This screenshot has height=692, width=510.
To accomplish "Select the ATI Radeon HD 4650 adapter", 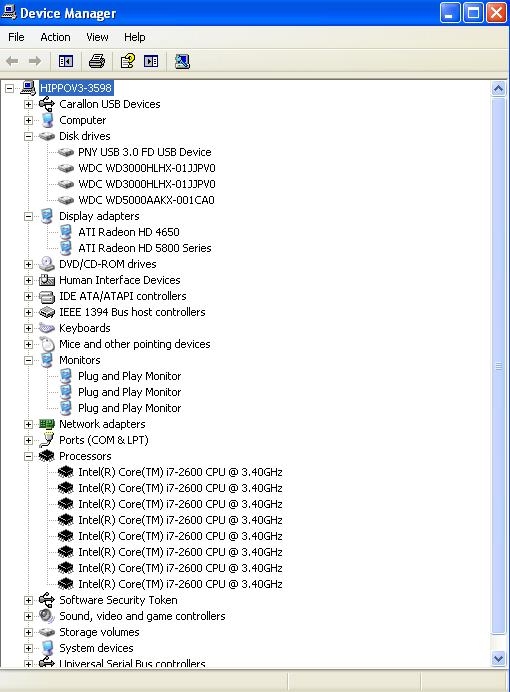I will click(129, 232).
